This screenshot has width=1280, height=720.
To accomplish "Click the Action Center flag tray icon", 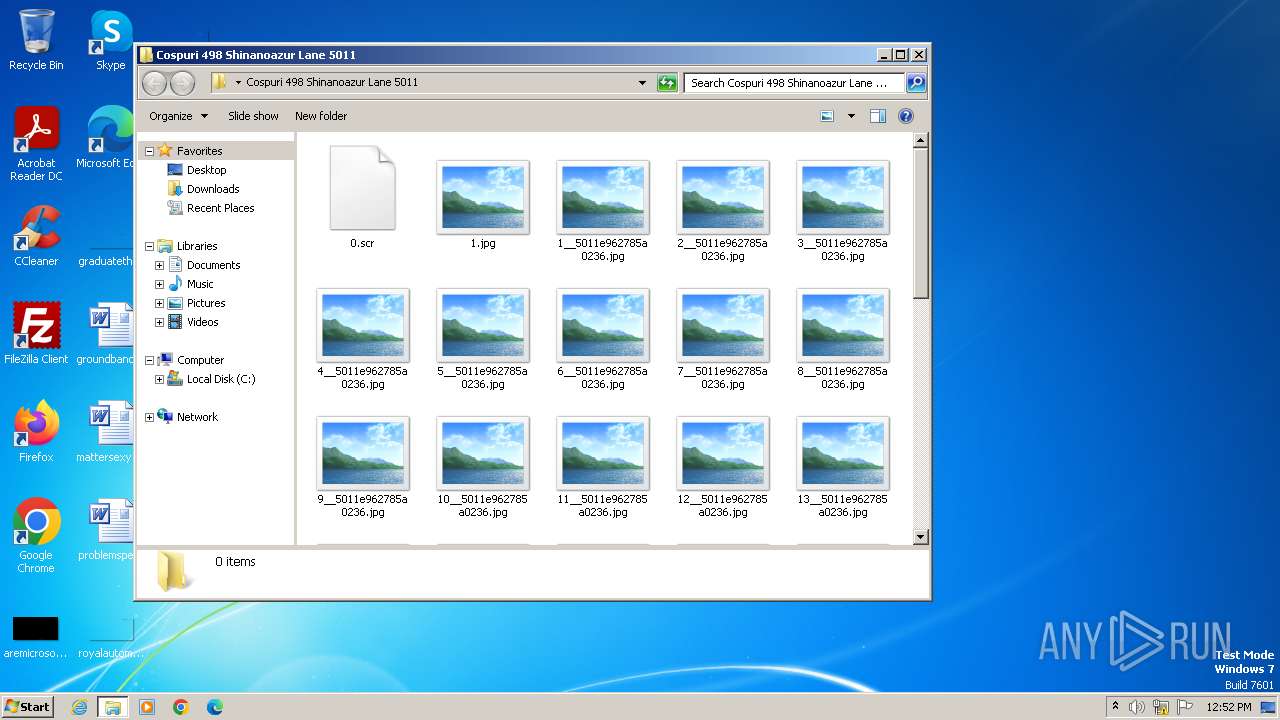I will point(1185,707).
